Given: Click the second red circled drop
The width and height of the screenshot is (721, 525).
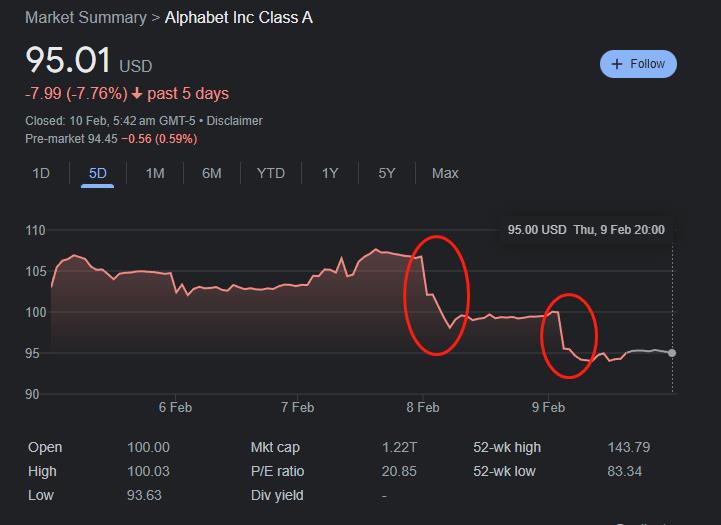Looking at the screenshot, I should [569, 335].
